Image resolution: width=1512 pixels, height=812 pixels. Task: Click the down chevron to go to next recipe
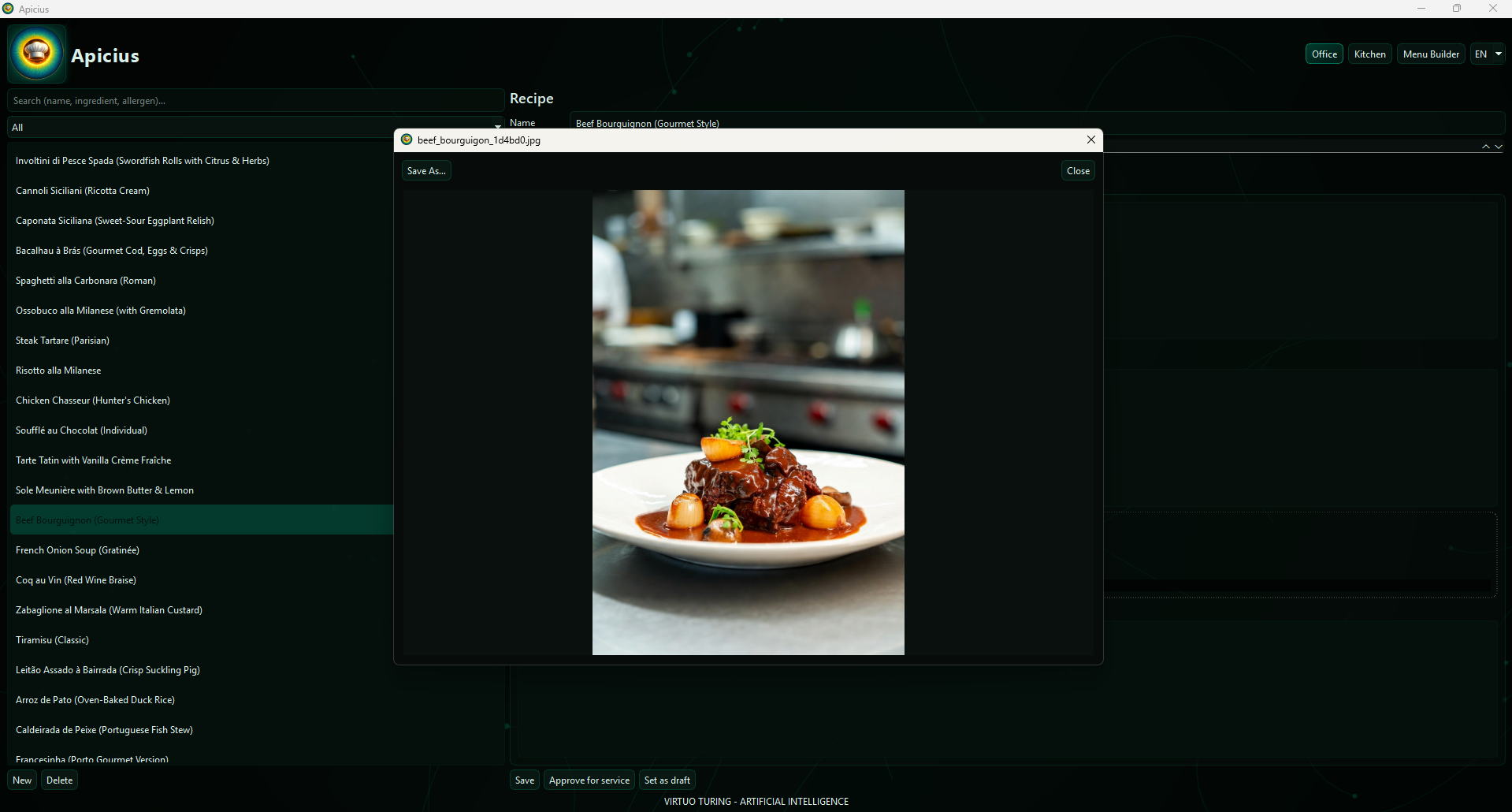pyautogui.click(x=1498, y=147)
